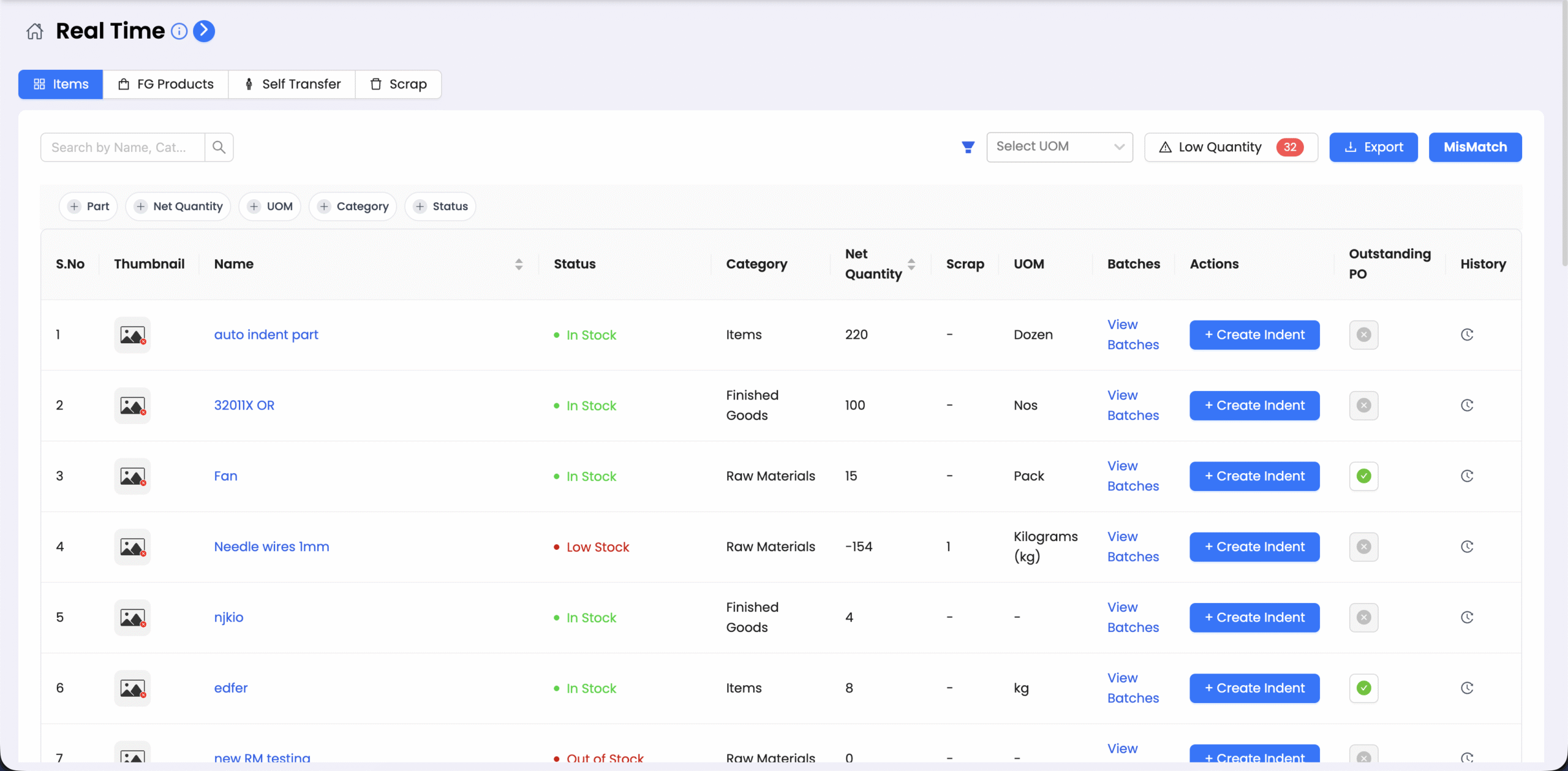Open history clock icon for Fan row

coord(1467,476)
